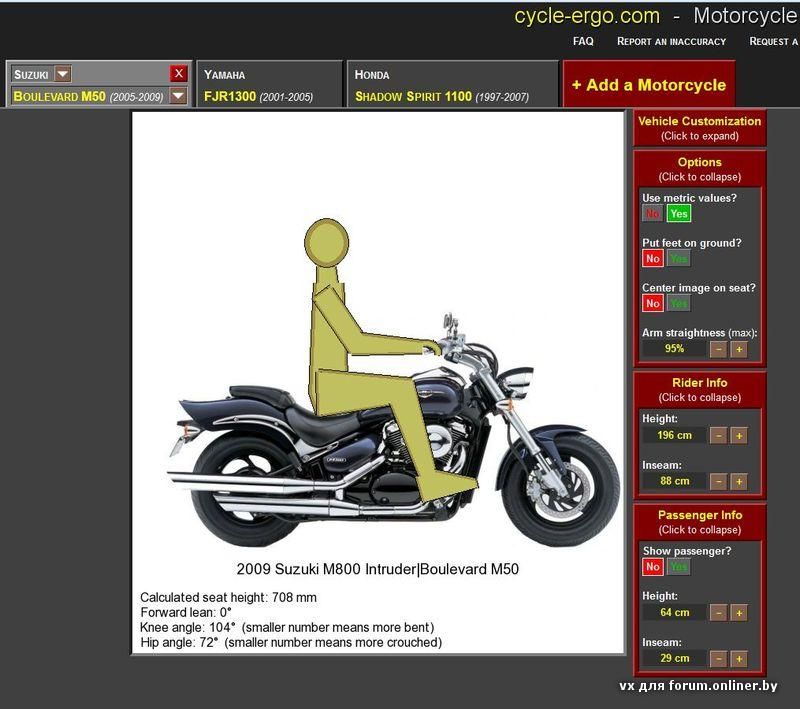Increase passenger height with plus button
The height and width of the screenshot is (709, 800).
click(x=739, y=612)
